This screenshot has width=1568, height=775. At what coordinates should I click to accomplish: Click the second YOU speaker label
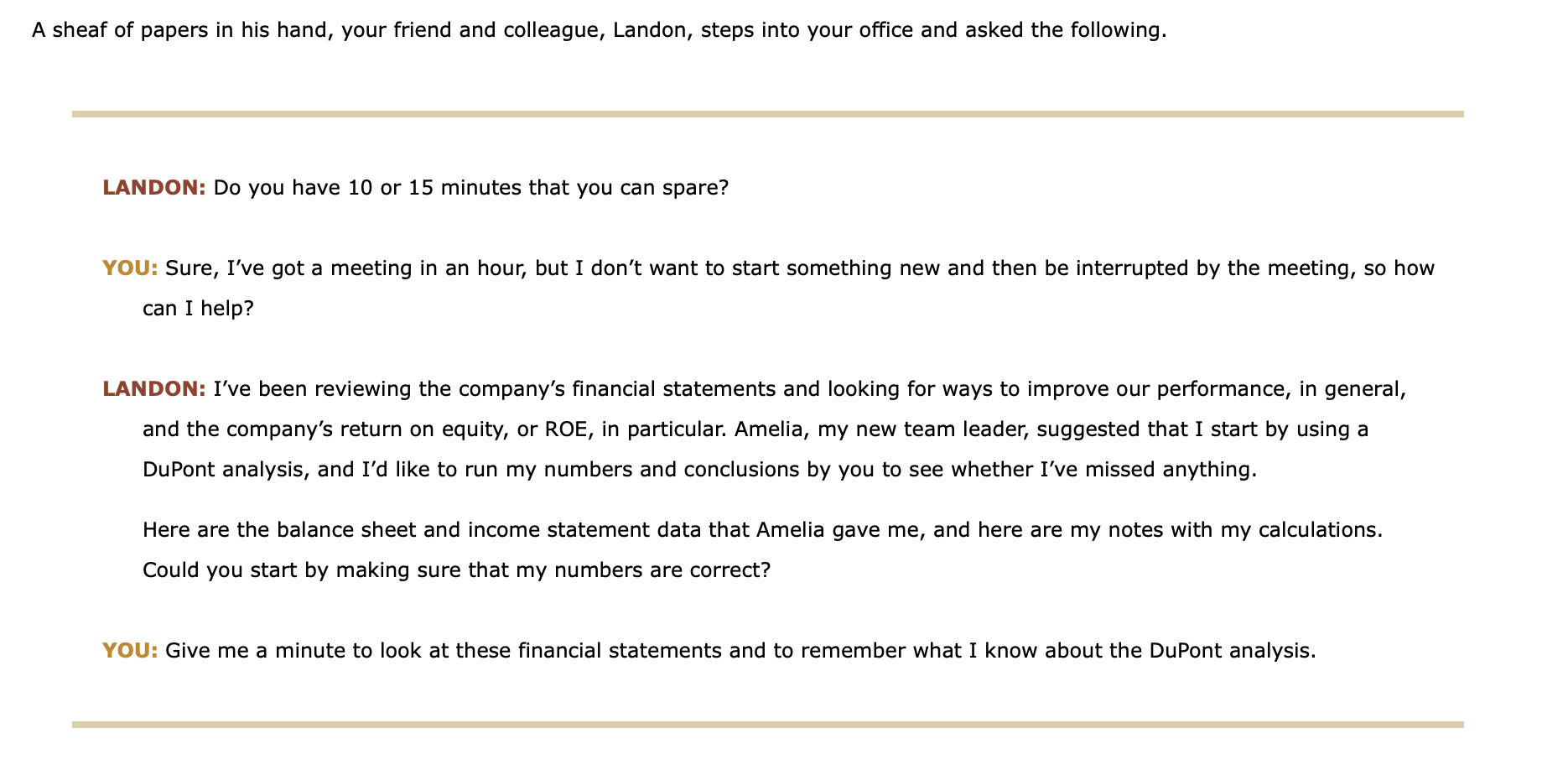130,651
